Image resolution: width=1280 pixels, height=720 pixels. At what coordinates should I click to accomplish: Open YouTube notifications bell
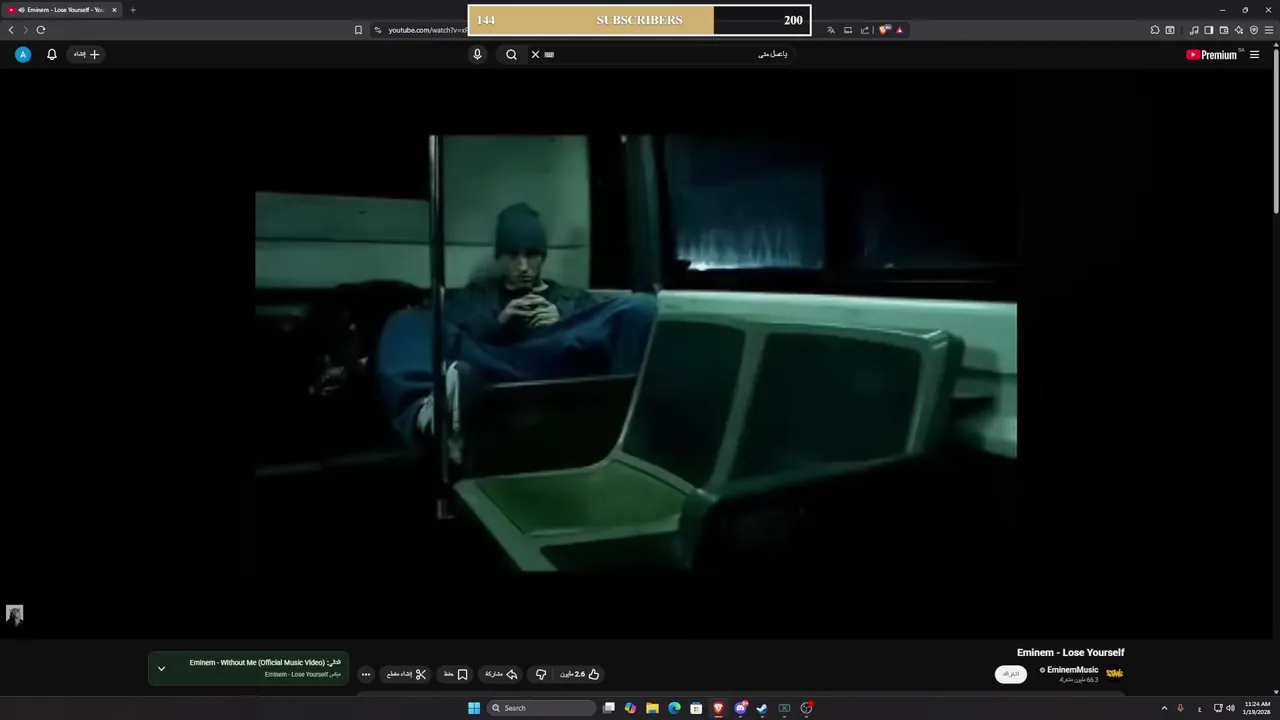point(52,54)
